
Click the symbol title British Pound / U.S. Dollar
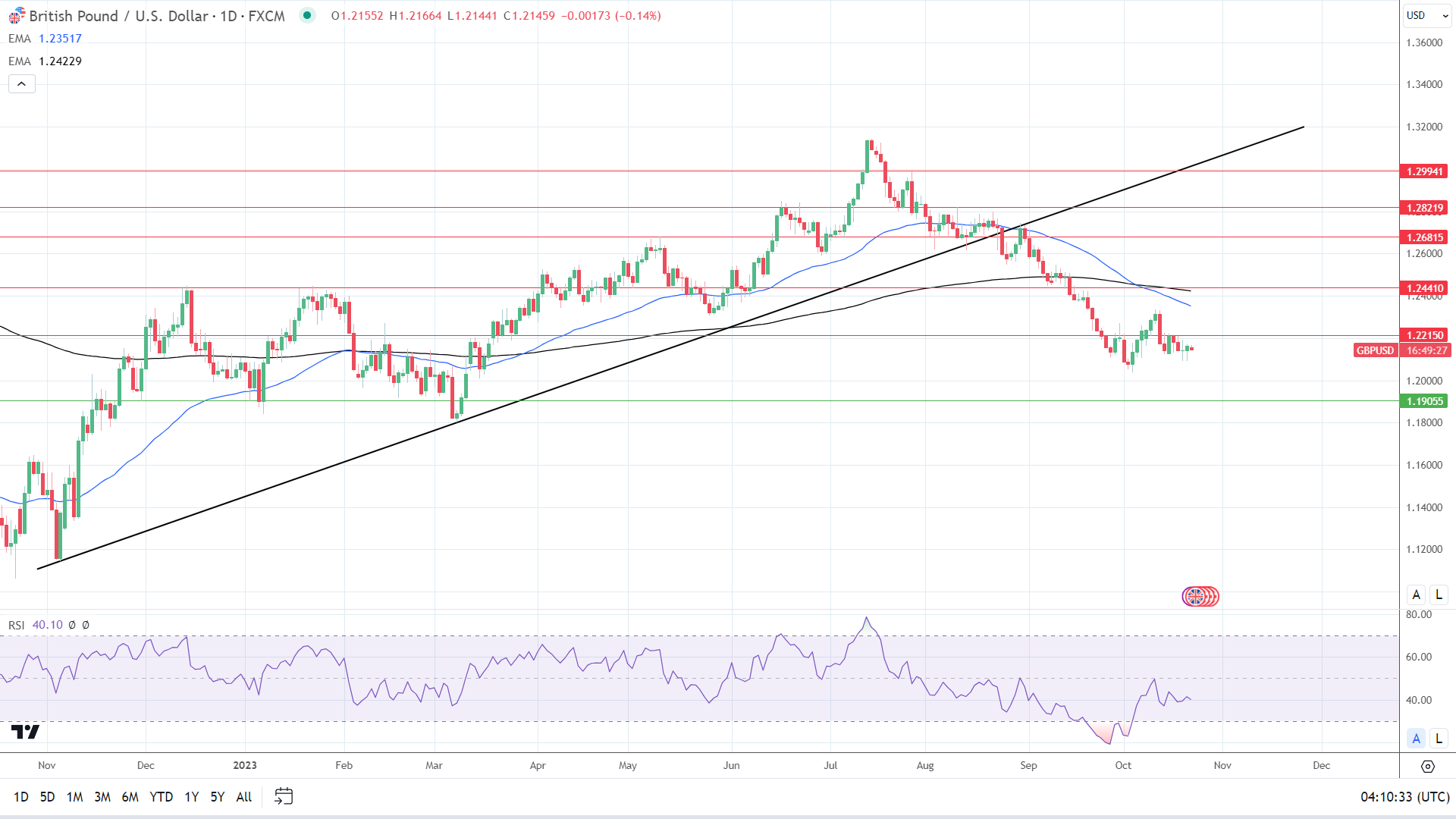tap(118, 16)
